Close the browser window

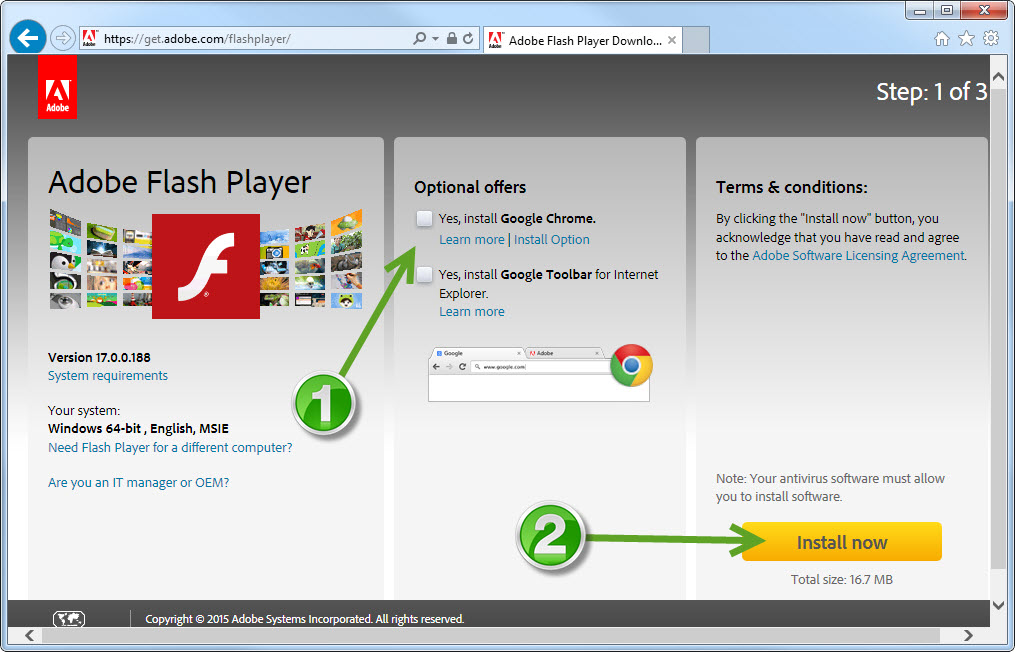pyautogui.click(x=985, y=10)
